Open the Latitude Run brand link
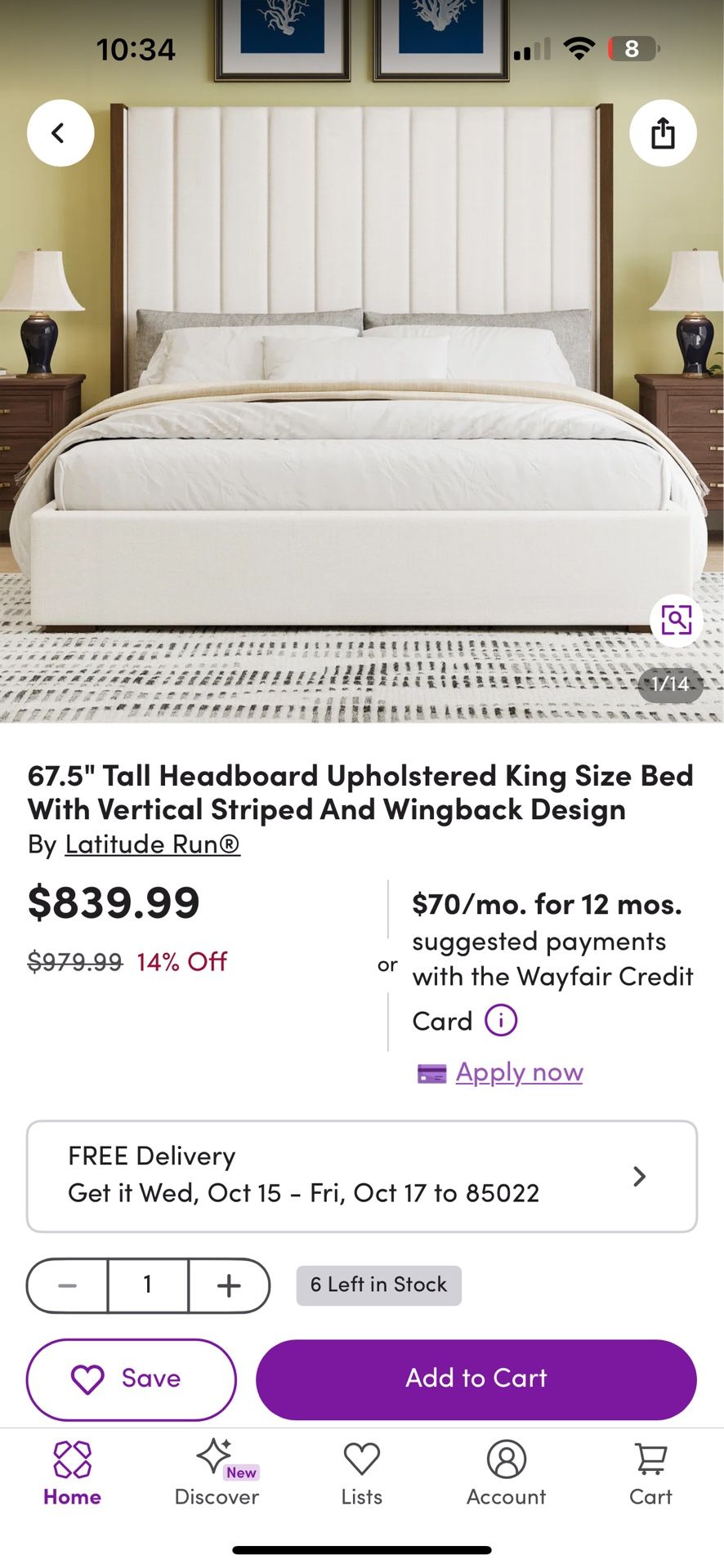Viewport: 724px width, 1568px height. pyautogui.click(x=152, y=844)
